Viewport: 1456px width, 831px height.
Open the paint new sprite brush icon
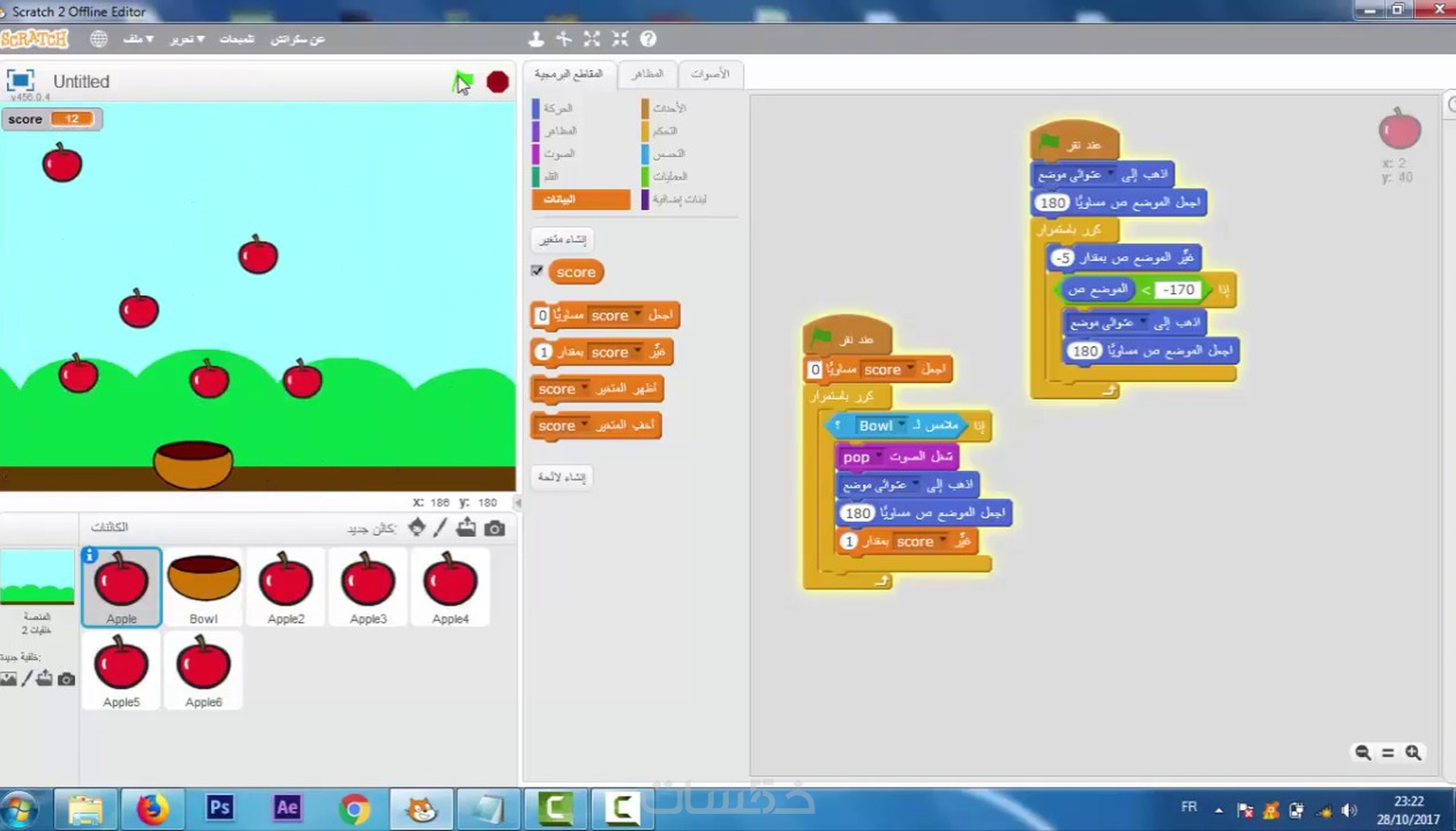(439, 529)
